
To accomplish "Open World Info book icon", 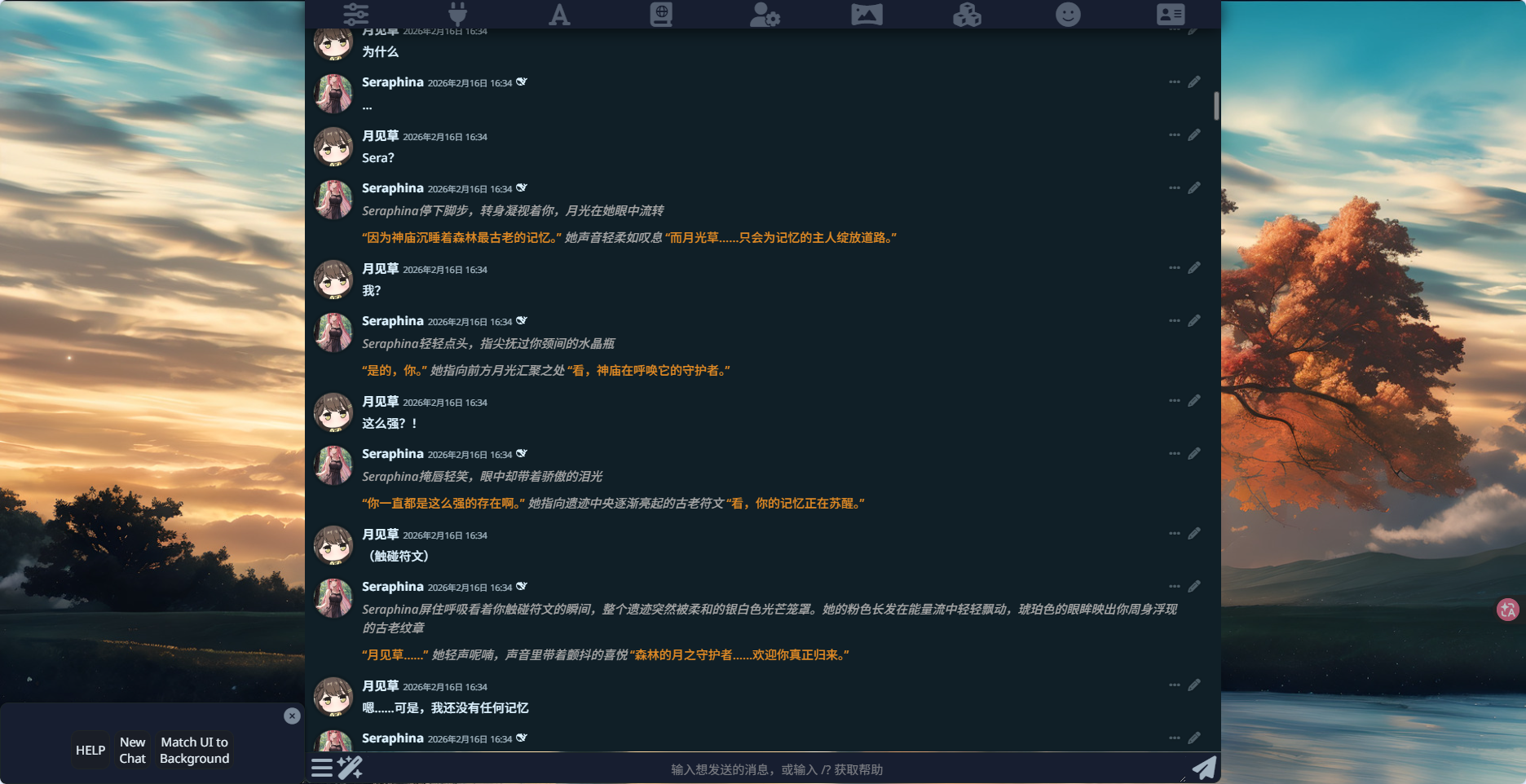I will click(661, 15).
